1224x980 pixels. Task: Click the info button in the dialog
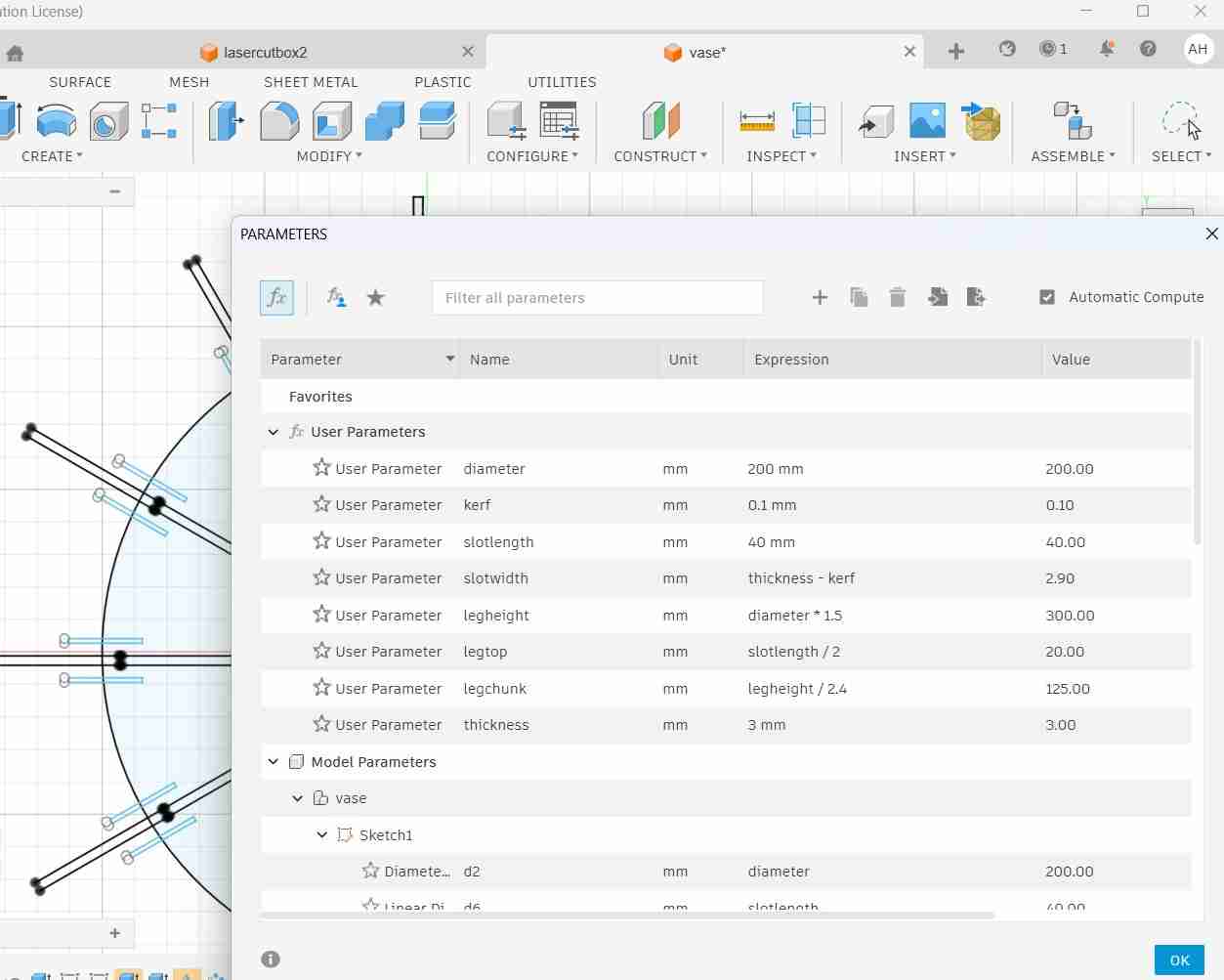coord(271,959)
